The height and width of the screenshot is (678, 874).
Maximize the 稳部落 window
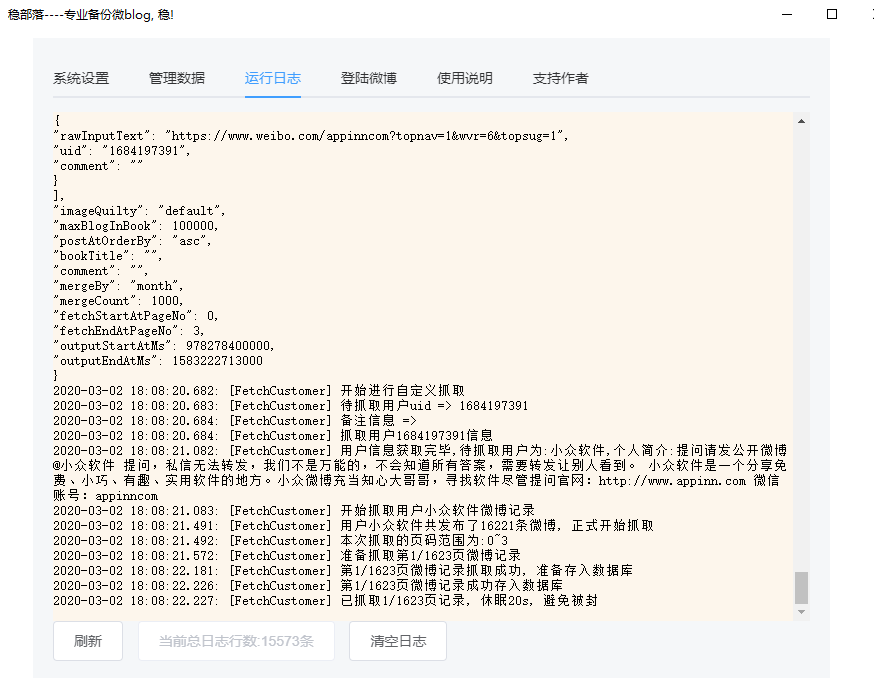[832, 14]
